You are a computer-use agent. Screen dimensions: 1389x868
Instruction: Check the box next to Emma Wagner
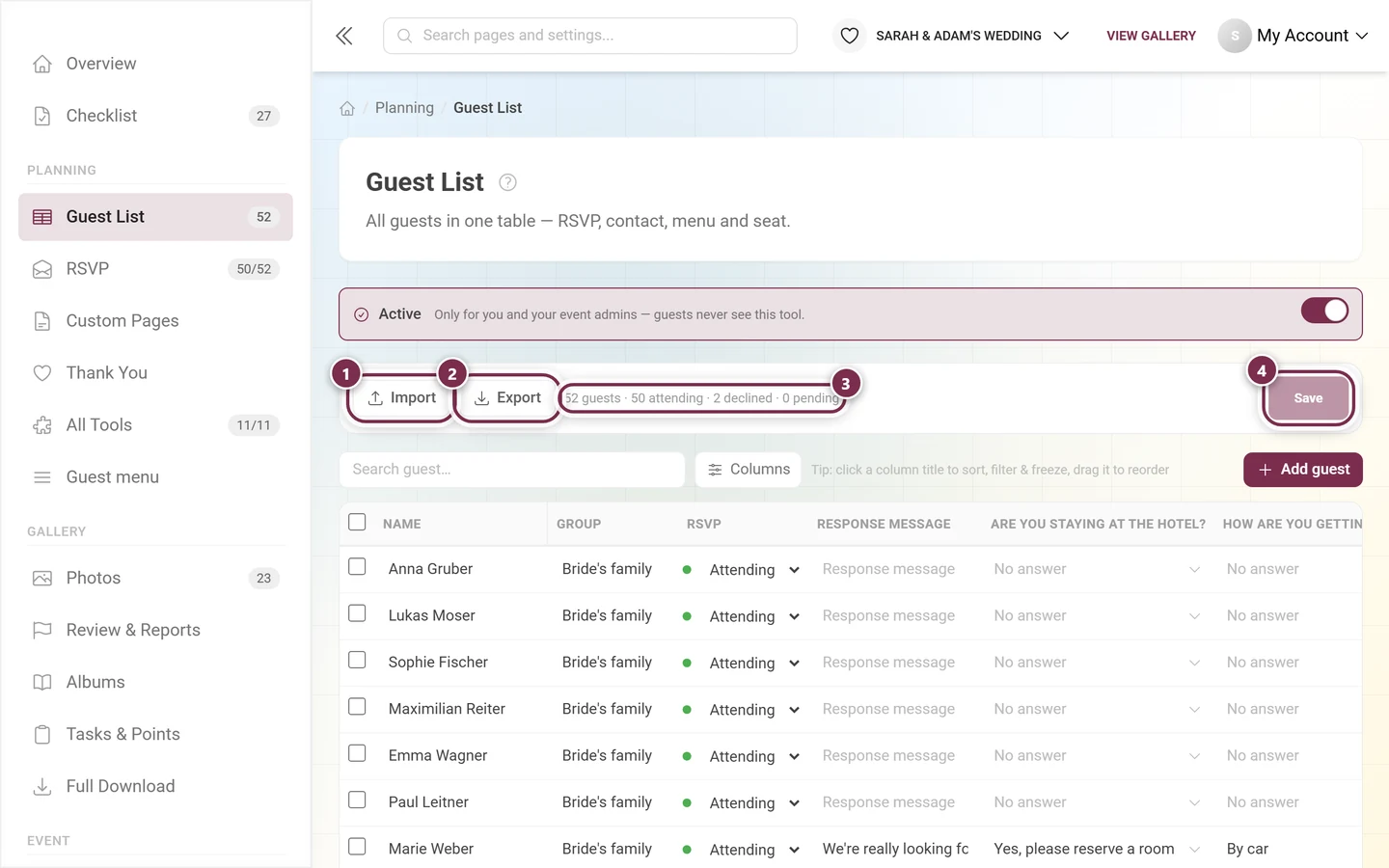[x=357, y=753]
